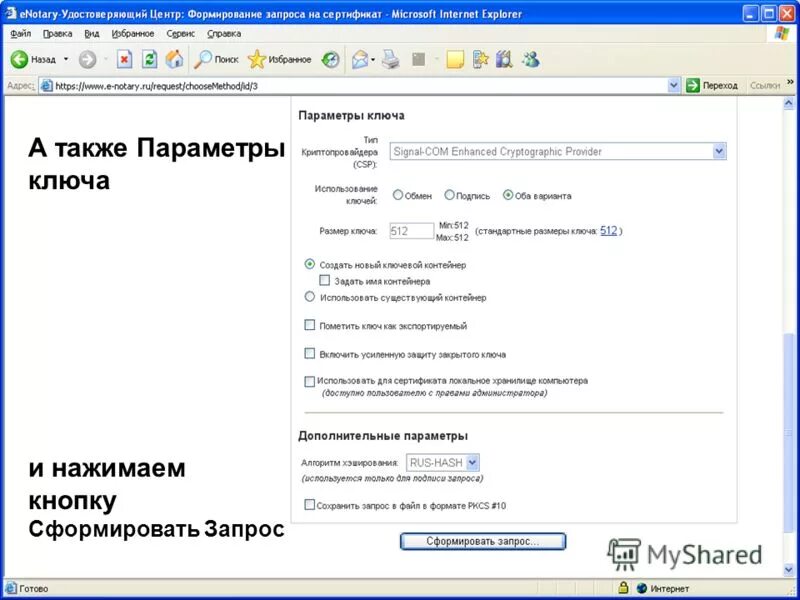Open the 'Алгоритм хэширования' RUS-HASH dropdown
Viewport: 800px width, 600px height.
coord(468,462)
